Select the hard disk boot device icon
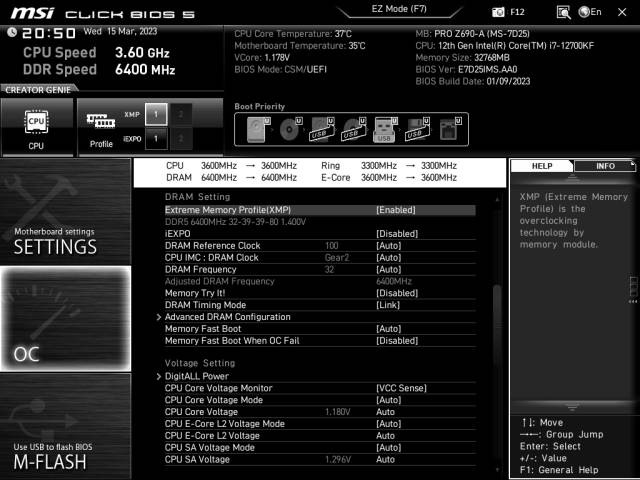 click(x=258, y=129)
